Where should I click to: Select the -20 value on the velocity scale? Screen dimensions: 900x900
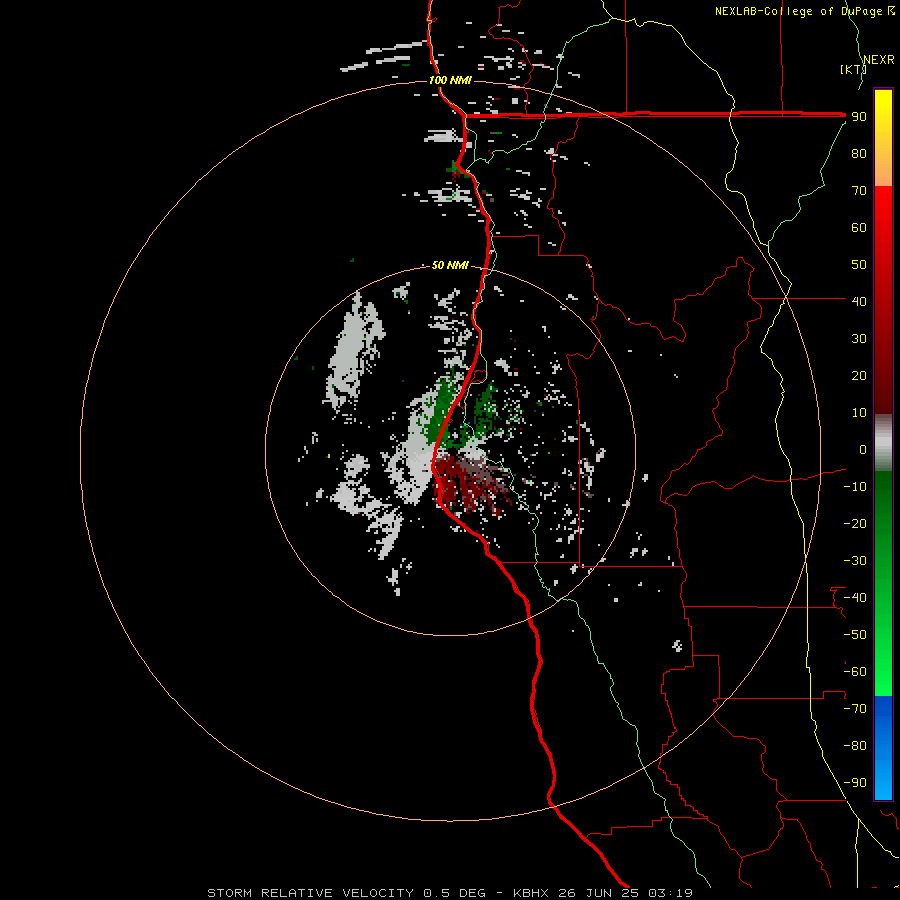click(x=855, y=523)
